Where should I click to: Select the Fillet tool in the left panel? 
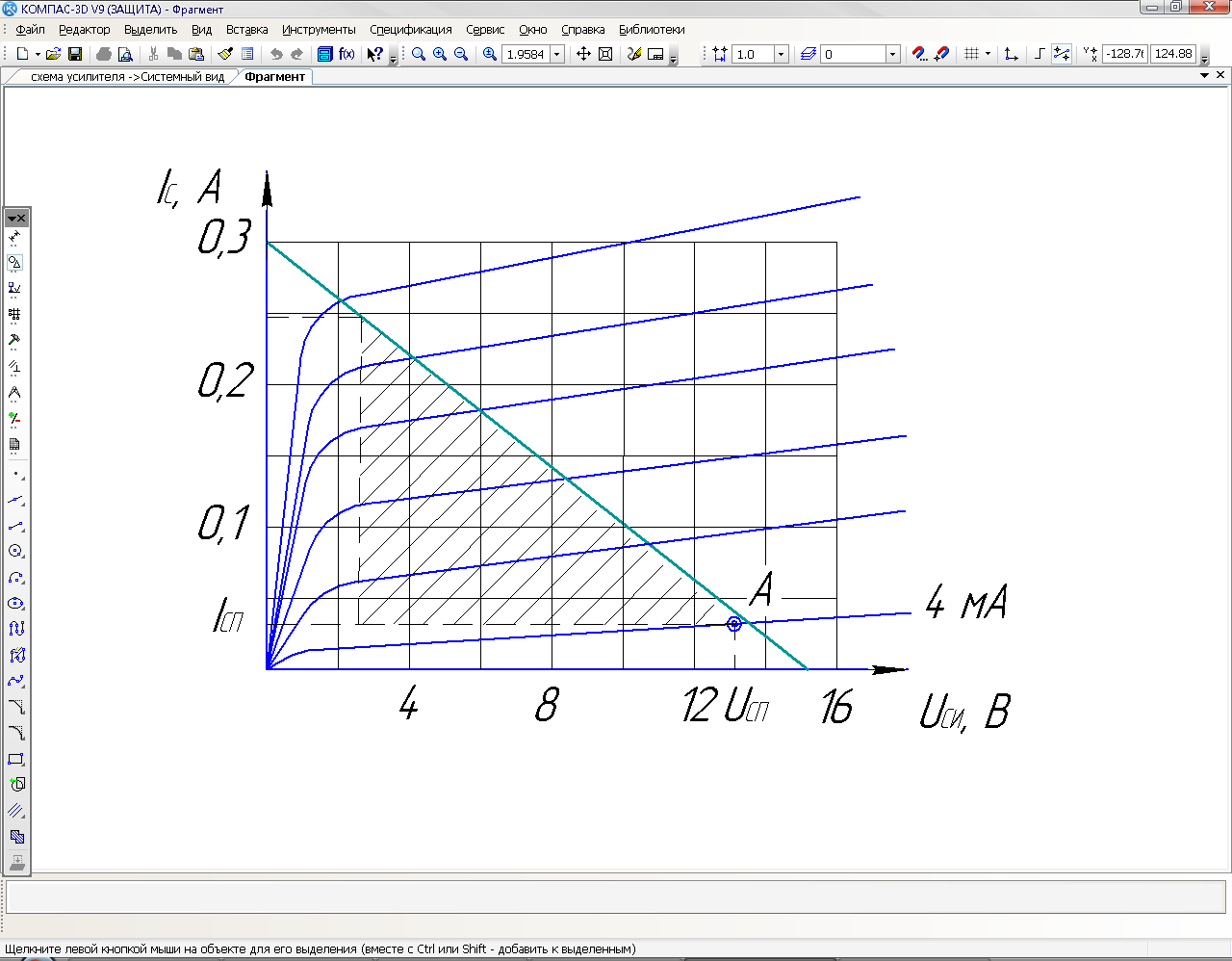pyautogui.click(x=15, y=733)
